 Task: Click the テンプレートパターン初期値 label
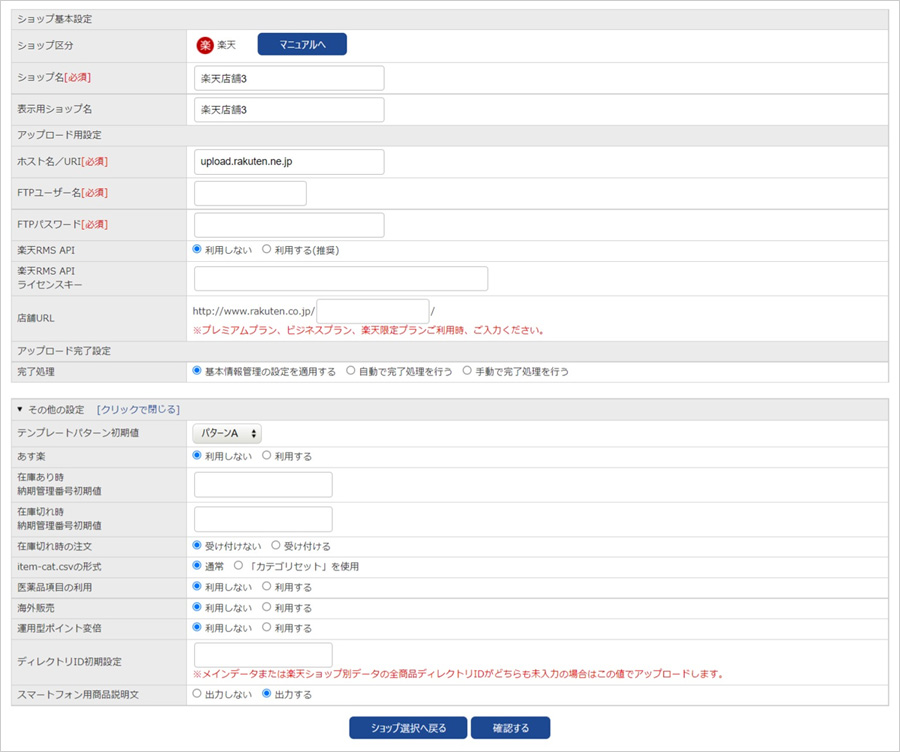pos(78,433)
